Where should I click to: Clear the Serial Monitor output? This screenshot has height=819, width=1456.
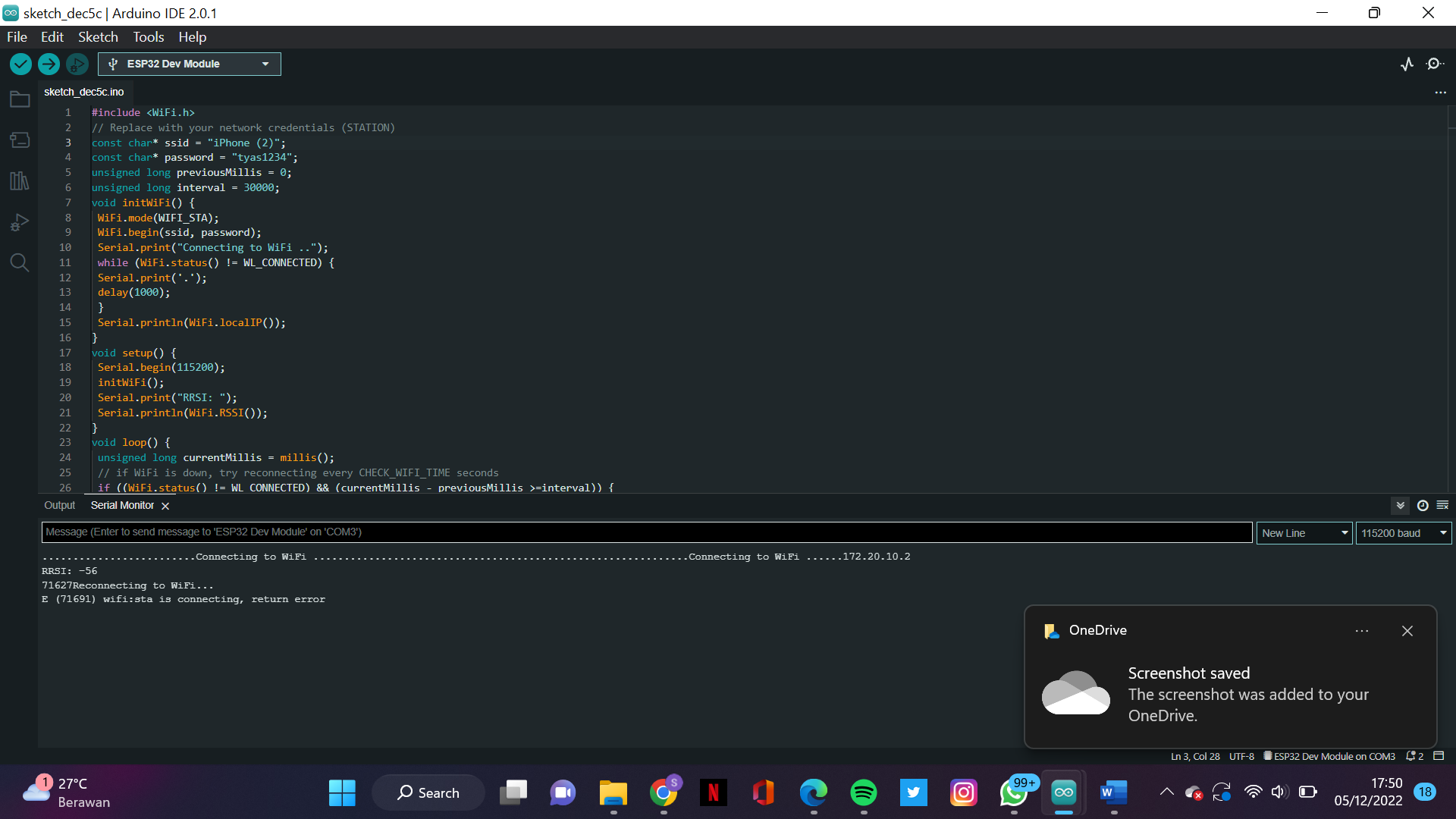click(1442, 505)
